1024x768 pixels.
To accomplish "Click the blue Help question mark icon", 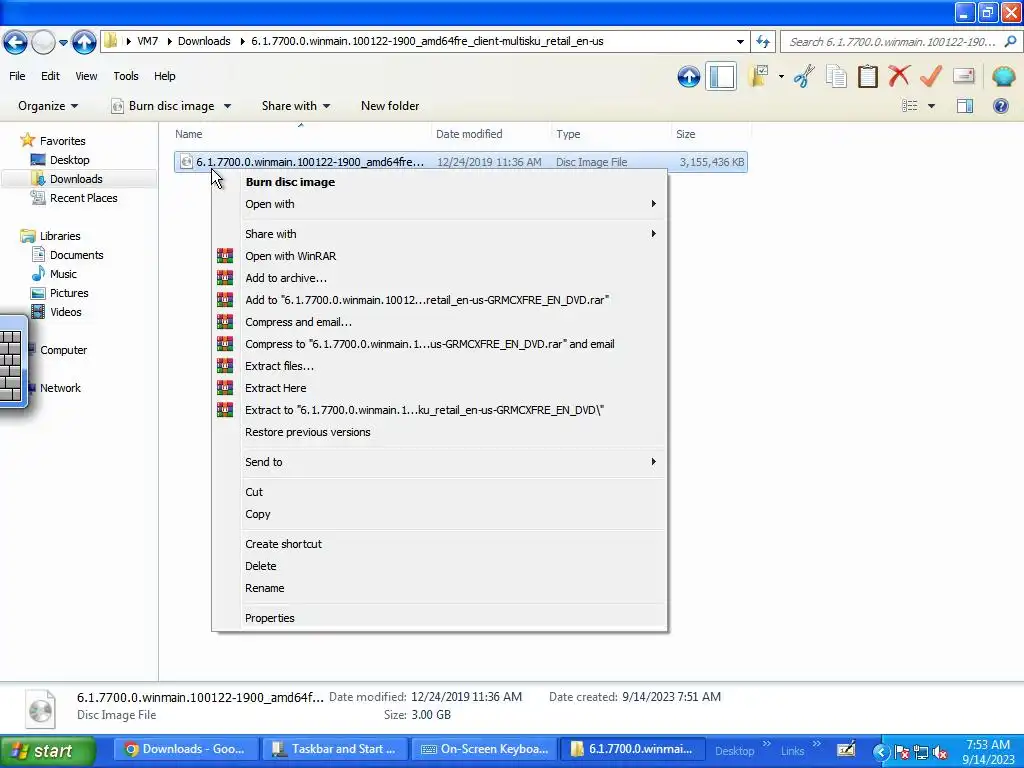I will point(1000,106).
